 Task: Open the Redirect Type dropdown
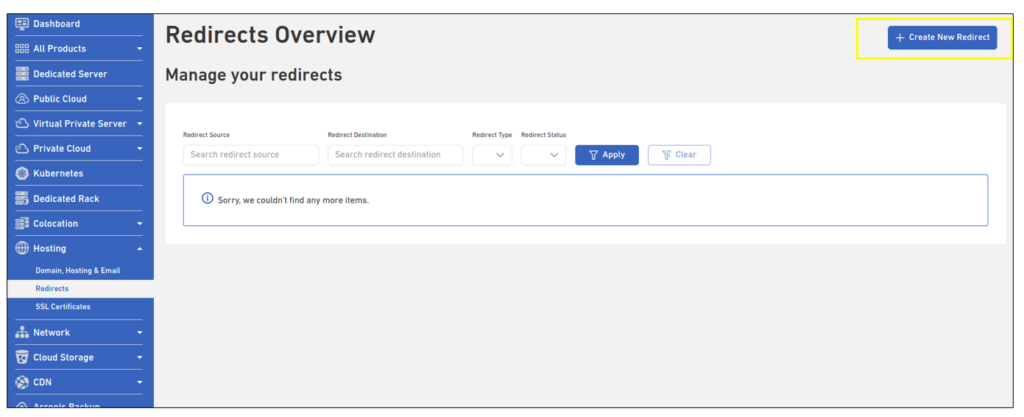click(492, 155)
